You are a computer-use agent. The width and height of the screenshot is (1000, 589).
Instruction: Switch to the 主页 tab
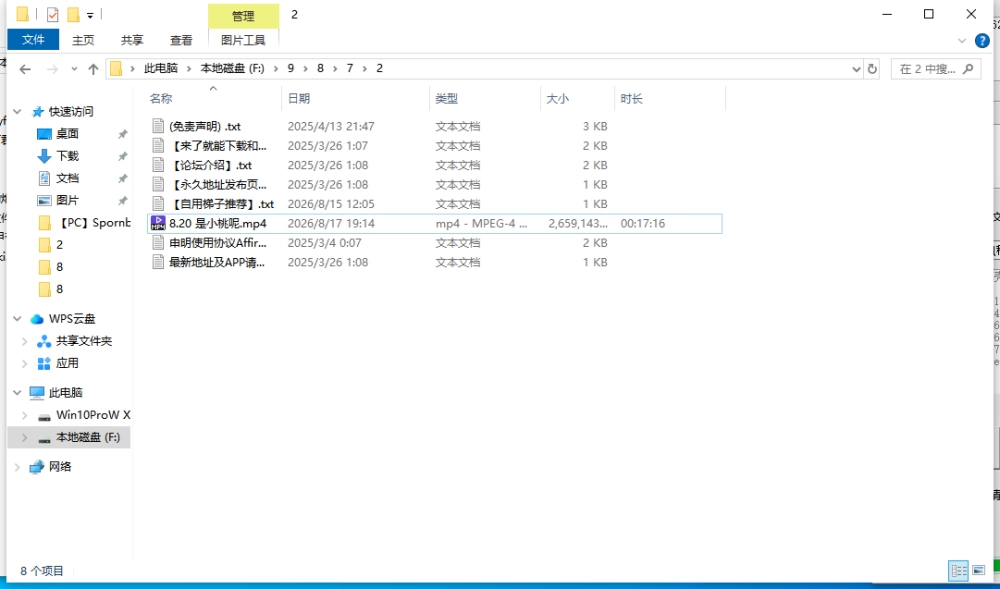tap(83, 40)
